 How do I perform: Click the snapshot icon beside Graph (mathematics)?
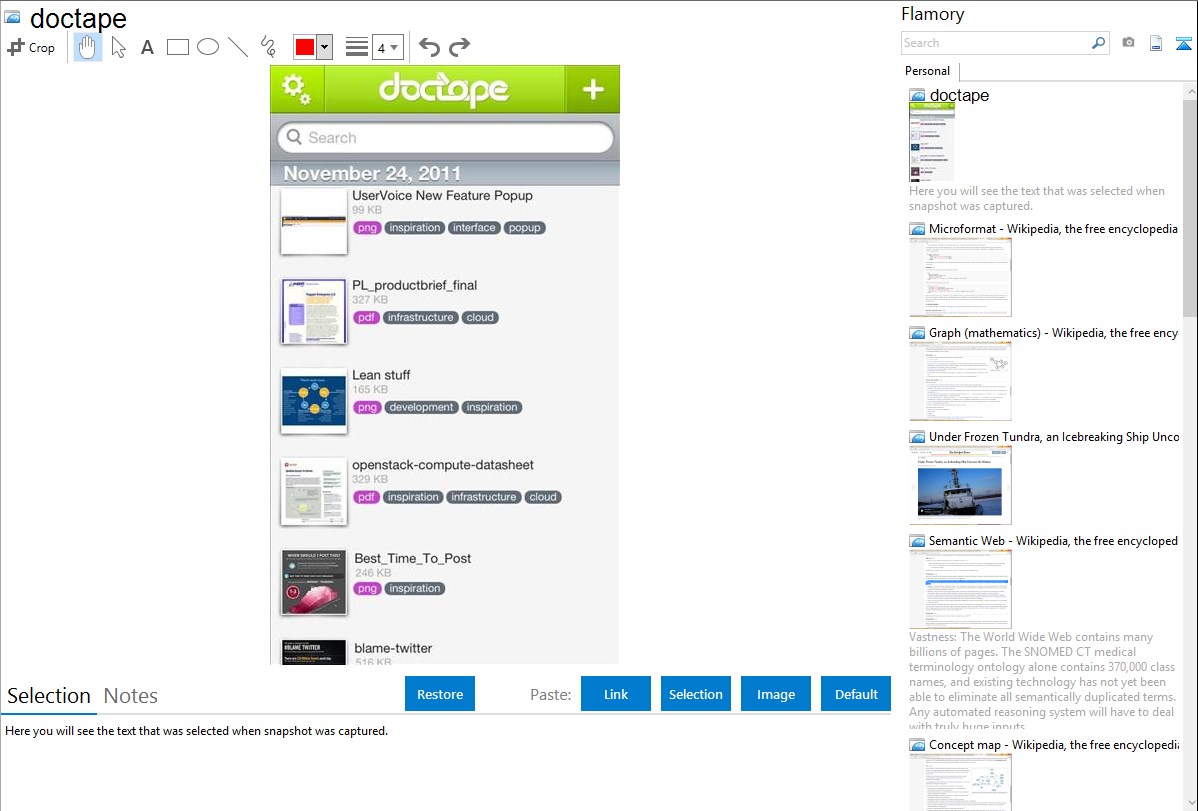[917, 333]
